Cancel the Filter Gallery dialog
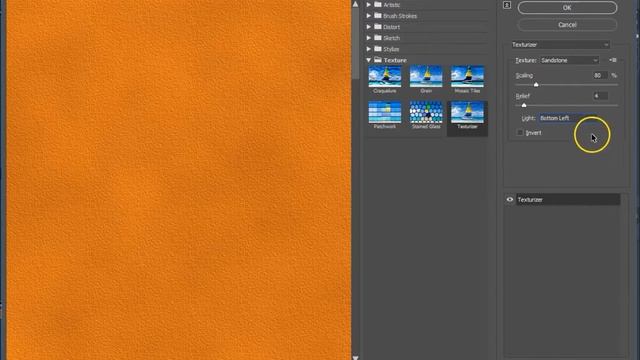Screen dimensions: 640x360 [567, 25]
